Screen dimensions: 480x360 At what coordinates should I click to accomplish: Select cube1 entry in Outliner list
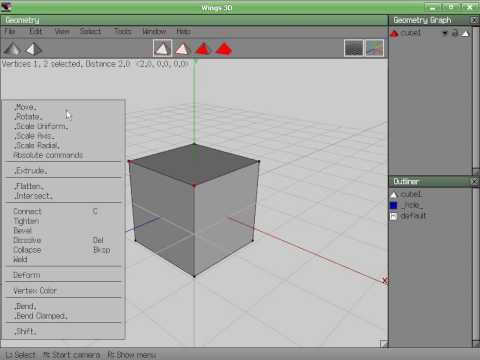pos(411,194)
